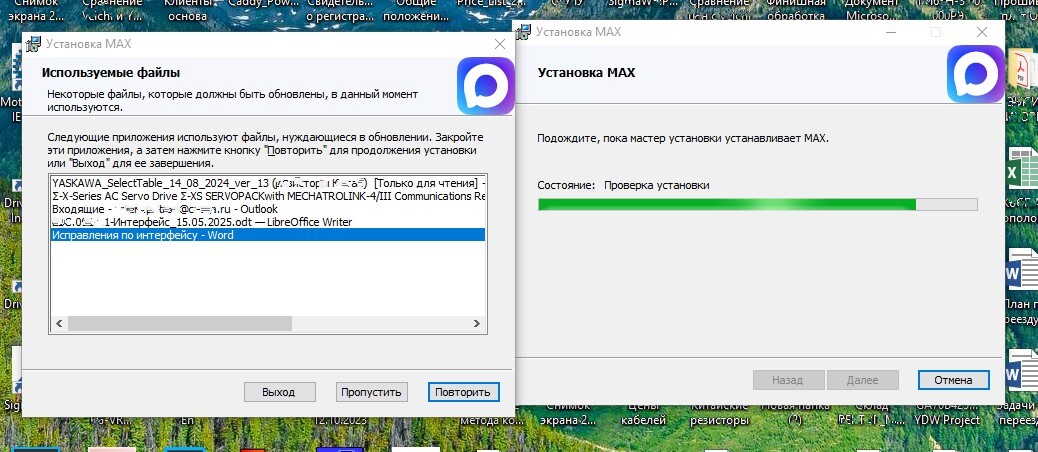Image resolution: width=1038 pixels, height=452 pixels.
Task: Click the horizontal scrollbar thumb in app list
Action: (x=179, y=323)
